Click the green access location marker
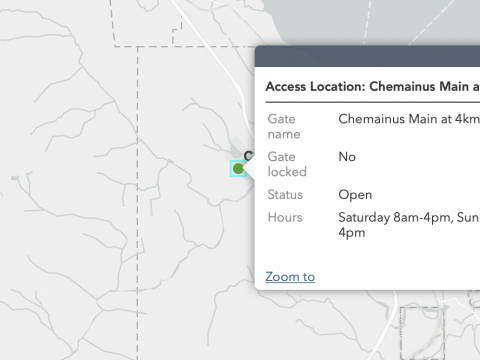The width and height of the screenshot is (480, 360). (238, 169)
